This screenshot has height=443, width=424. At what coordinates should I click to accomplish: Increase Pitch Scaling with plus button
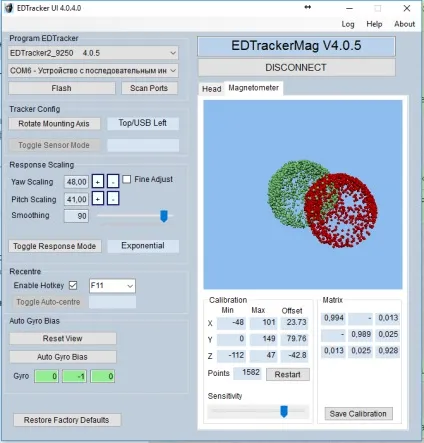point(98,199)
